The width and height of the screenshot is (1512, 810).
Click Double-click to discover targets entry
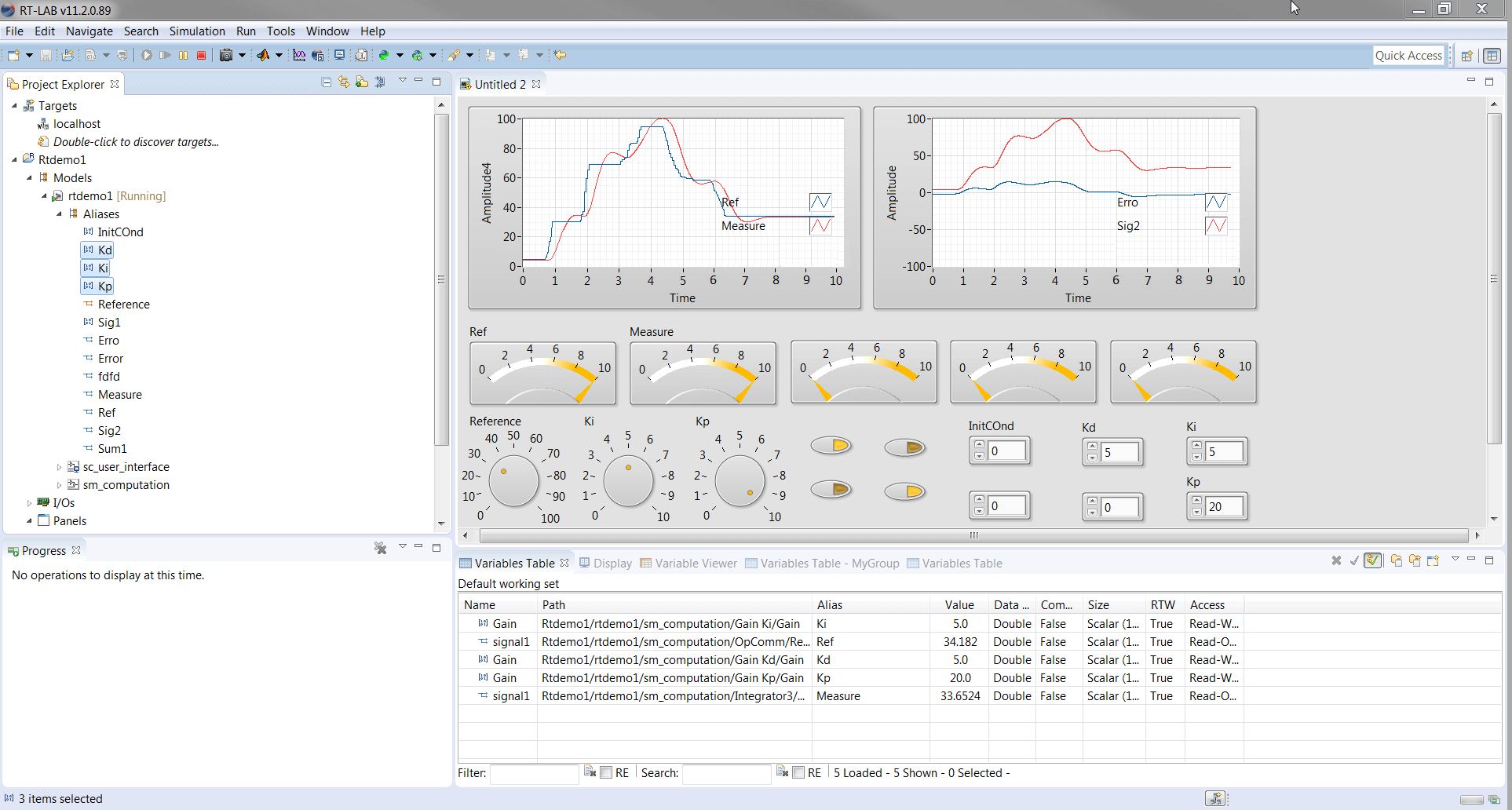click(x=136, y=142)
